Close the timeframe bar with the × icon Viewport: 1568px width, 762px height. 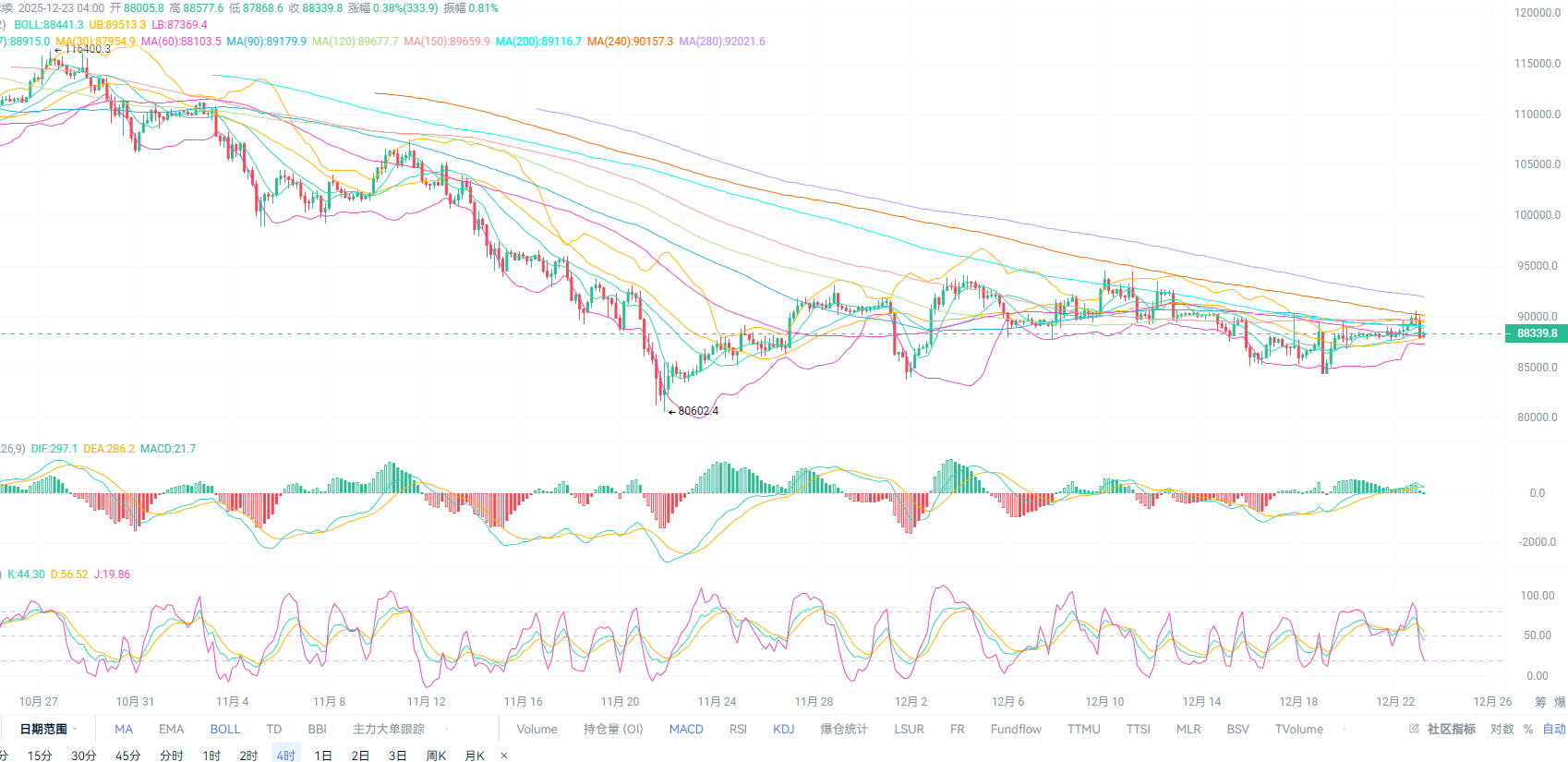(x=504, y=756)
